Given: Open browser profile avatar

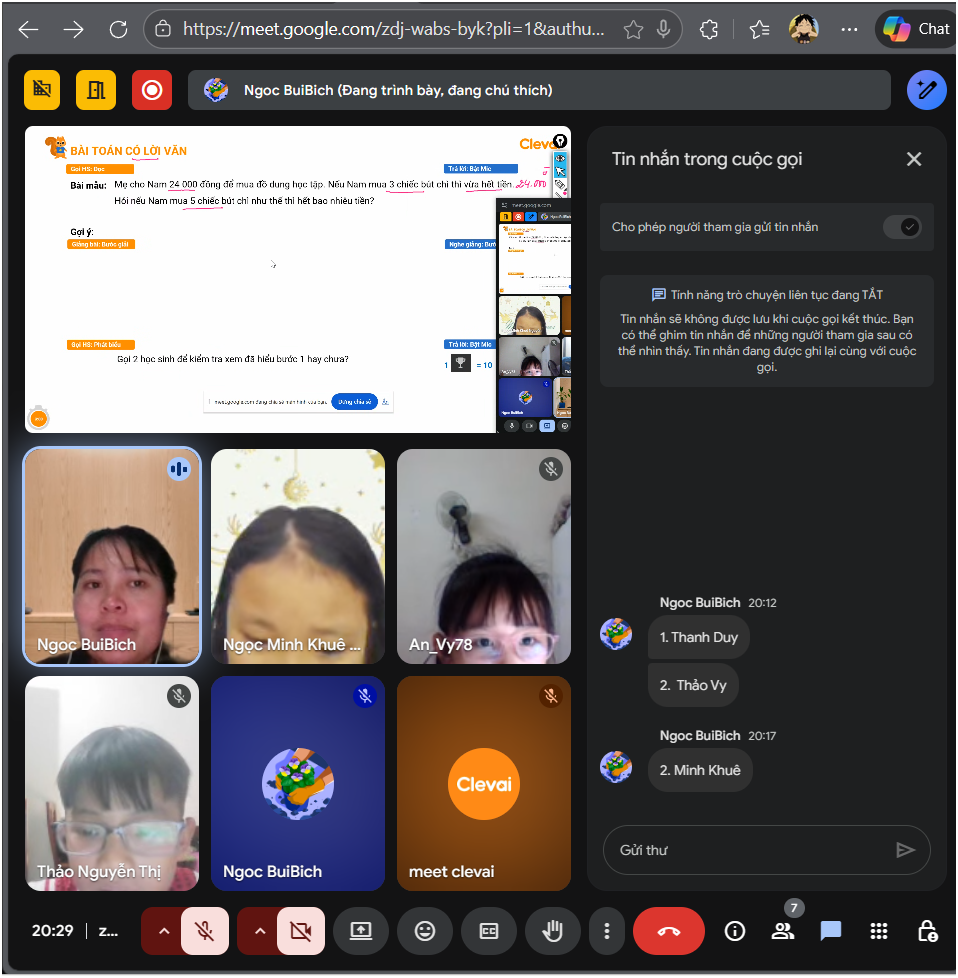Looking at the screenshot, I should [x=803, y=29].
